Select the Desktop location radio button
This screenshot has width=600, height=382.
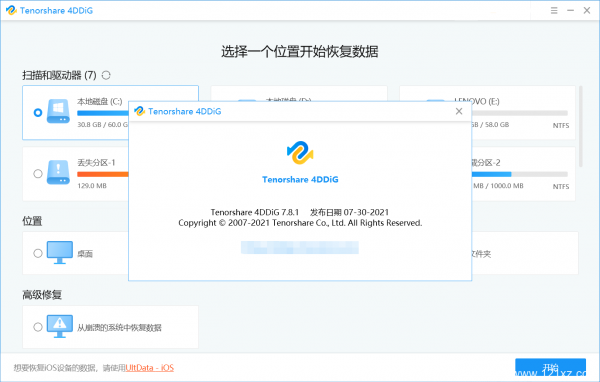[38, 253]
